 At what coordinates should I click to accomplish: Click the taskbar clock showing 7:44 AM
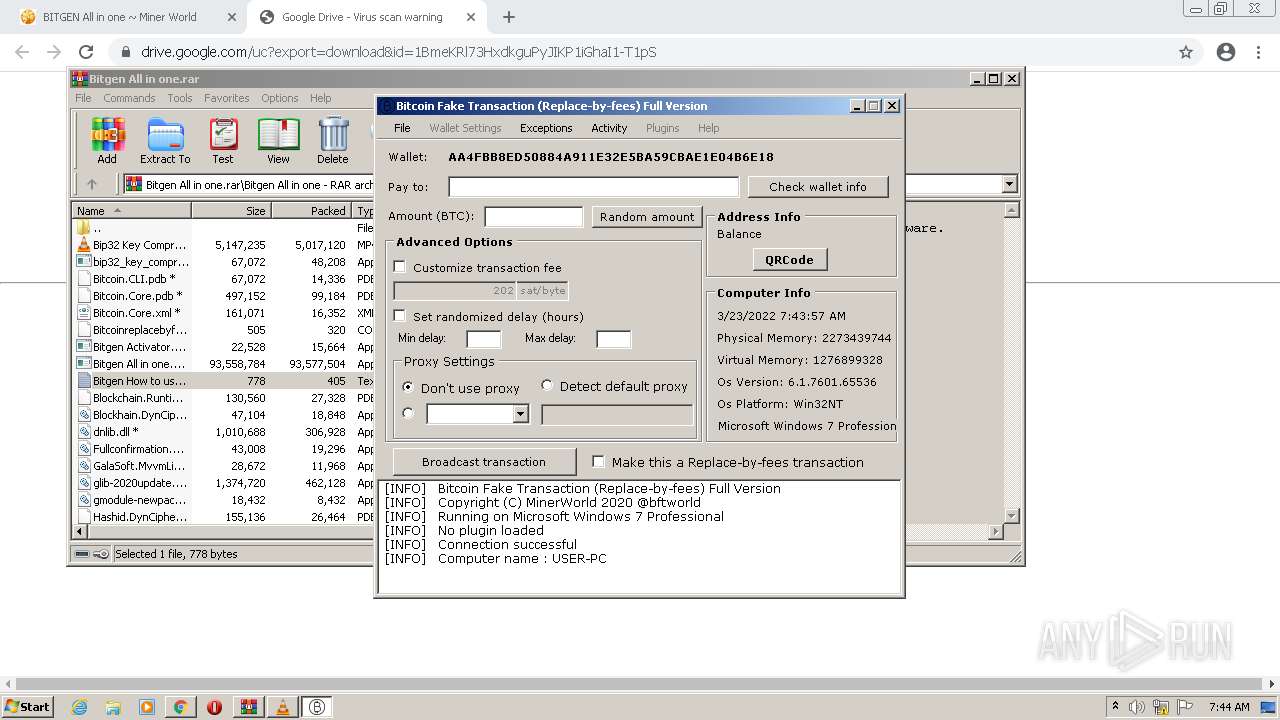[1229, 707]
